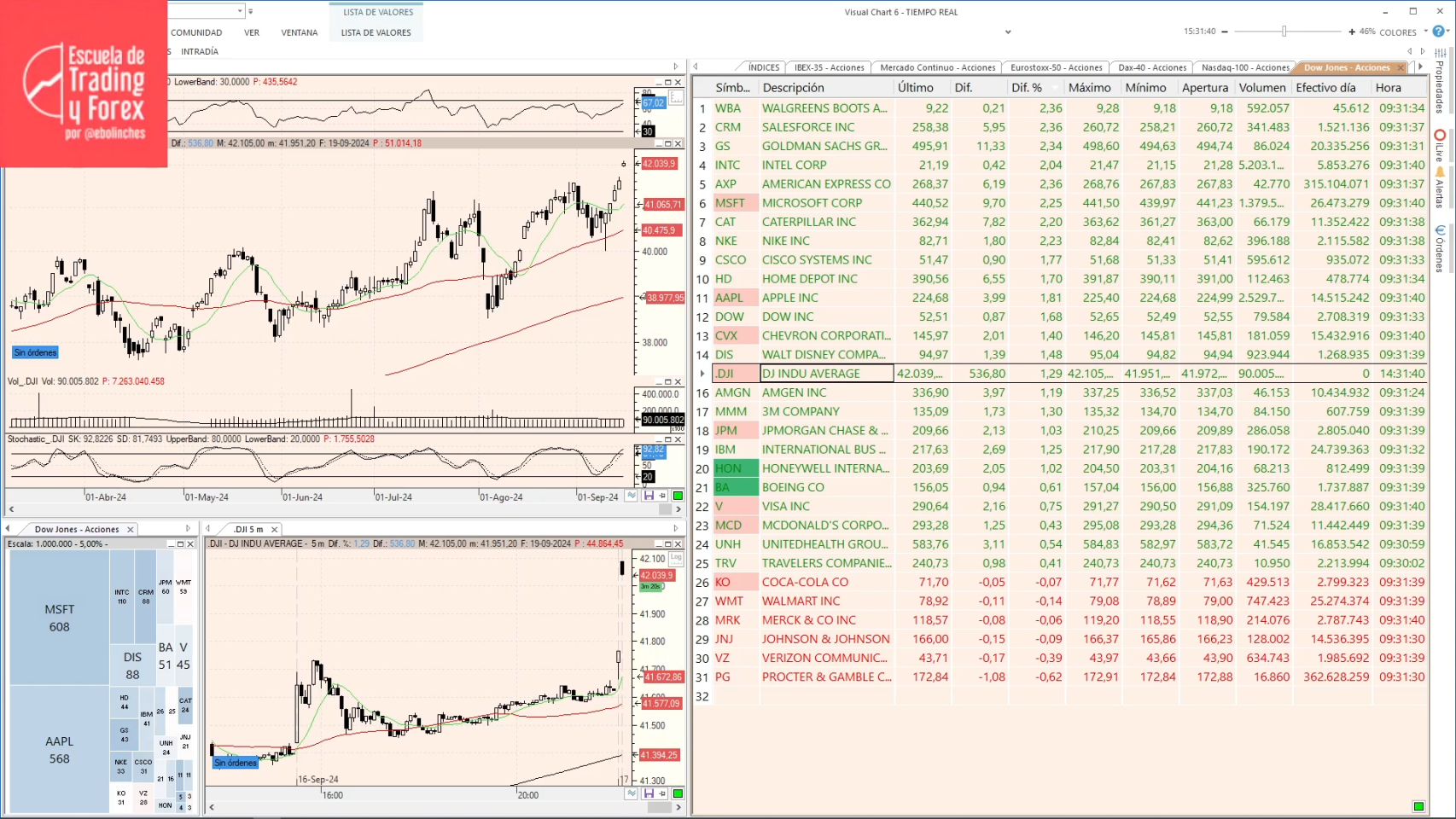1456x819 pixels.
Task: Open the COMUNIDAD menu
Action: point(196,32)
